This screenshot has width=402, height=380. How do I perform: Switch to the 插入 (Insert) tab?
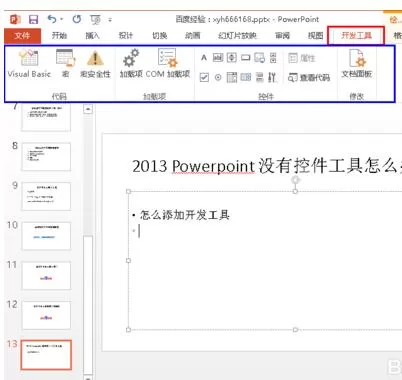[x=92, y=35]
